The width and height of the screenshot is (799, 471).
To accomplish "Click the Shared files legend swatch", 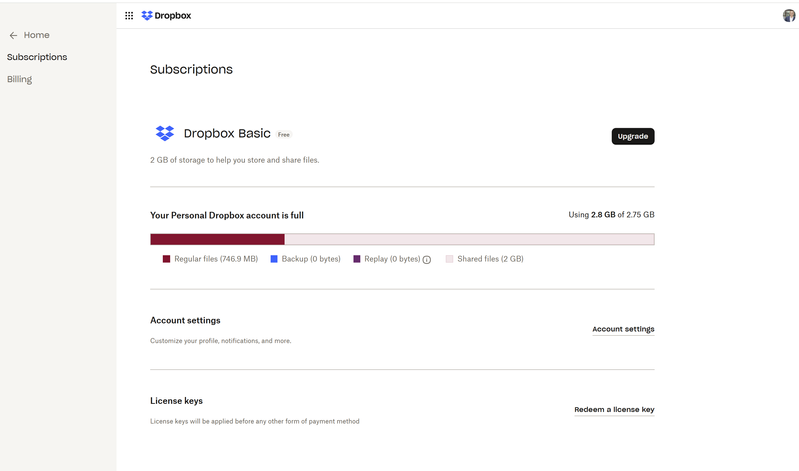I will (x=449, y=259).
